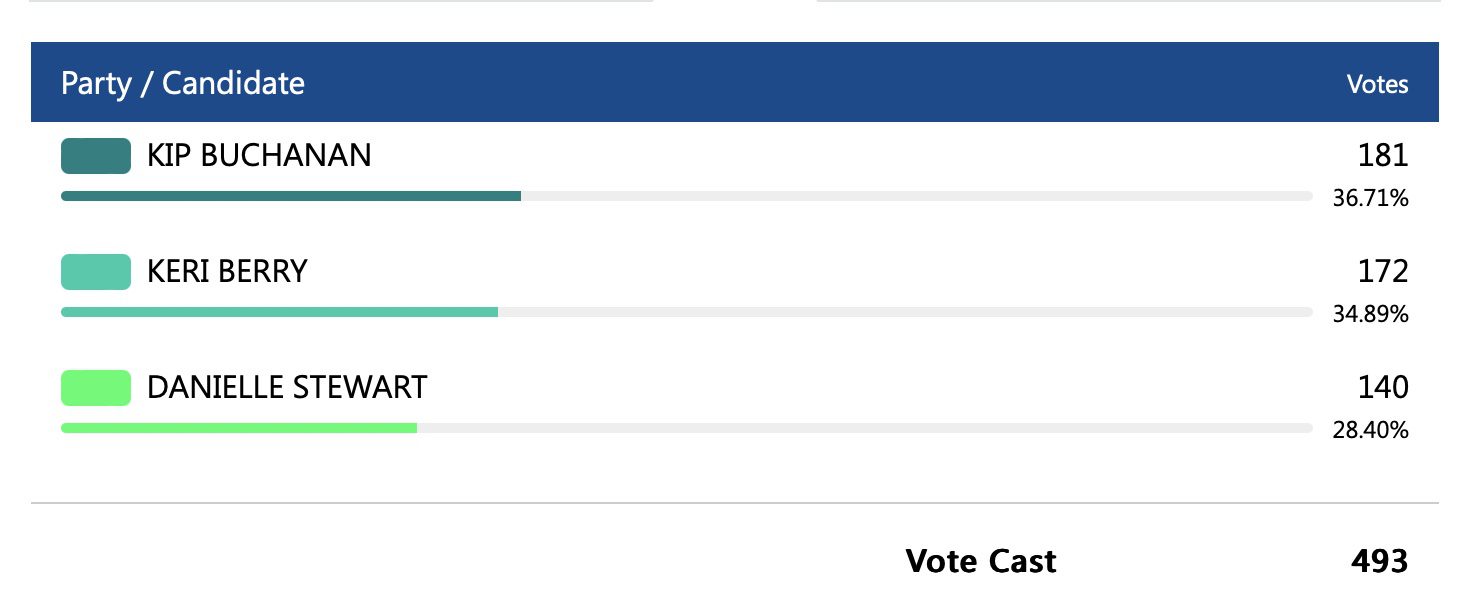Screen dimensions: 1474x610
Task: Click the filled part of Kip Buchanan's vote bar
Action: tap(290, 196)
